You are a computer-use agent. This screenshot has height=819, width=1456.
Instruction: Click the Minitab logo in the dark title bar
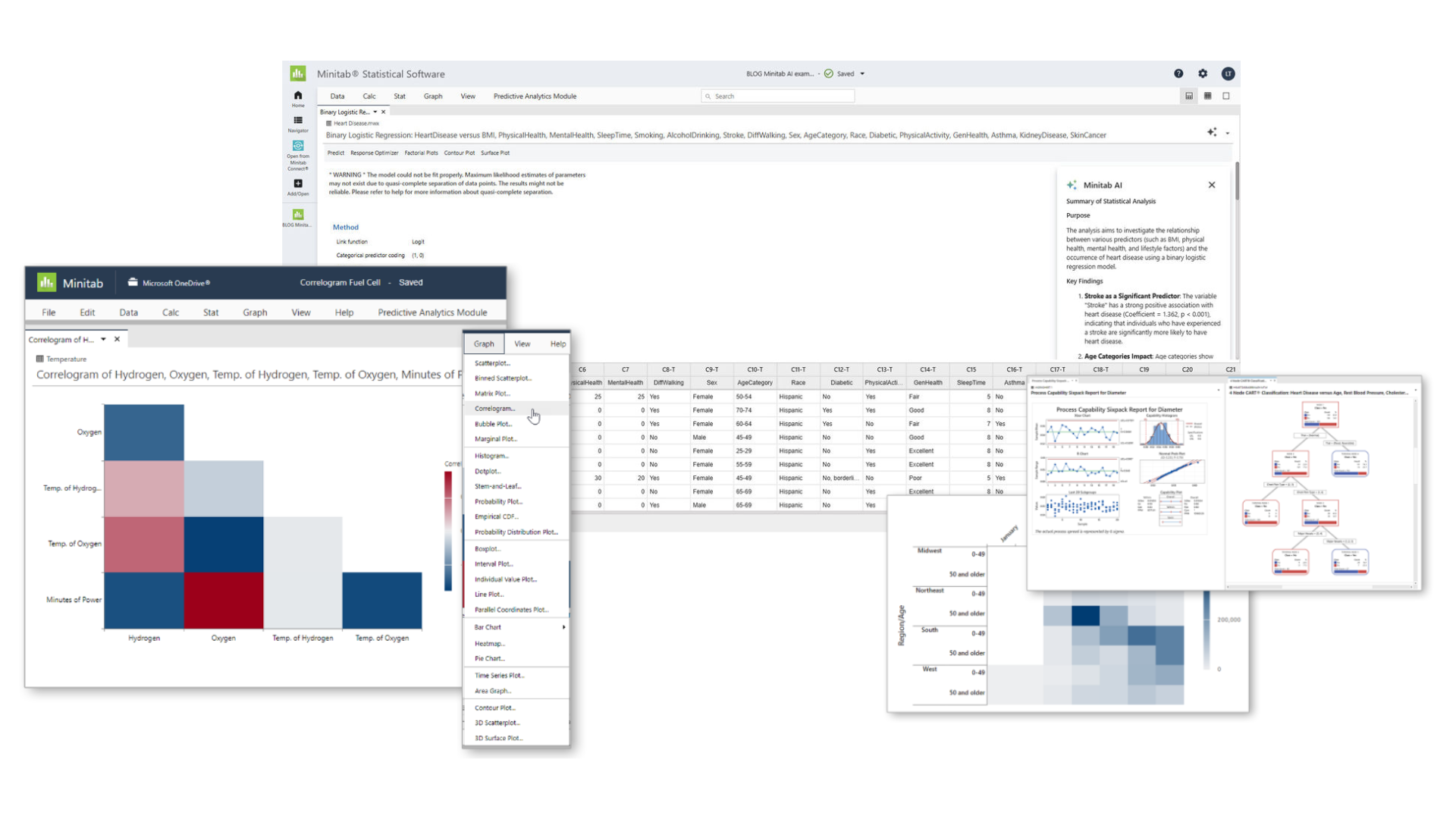pyautogui.click(x=47, y=282)
